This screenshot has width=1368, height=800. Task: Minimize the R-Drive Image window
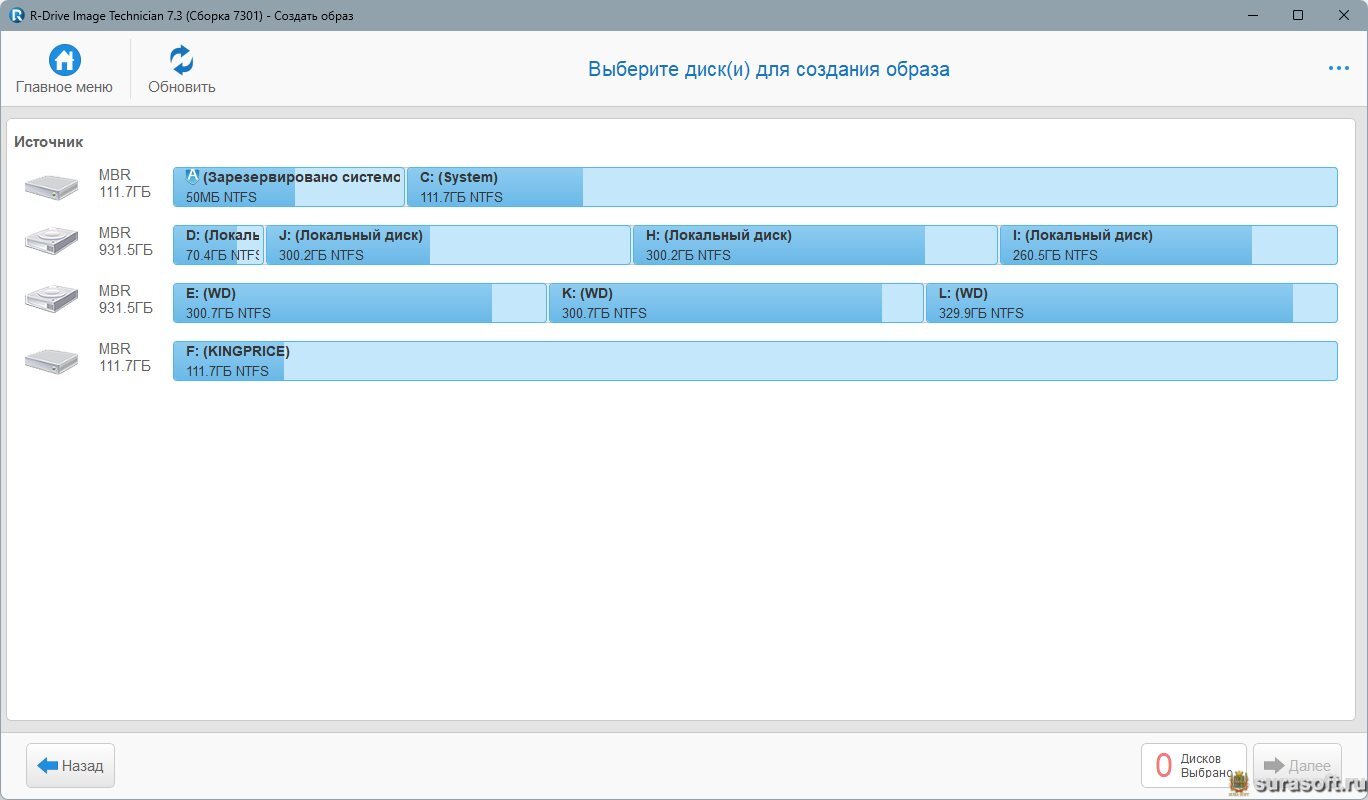[x=1253, y=15]
